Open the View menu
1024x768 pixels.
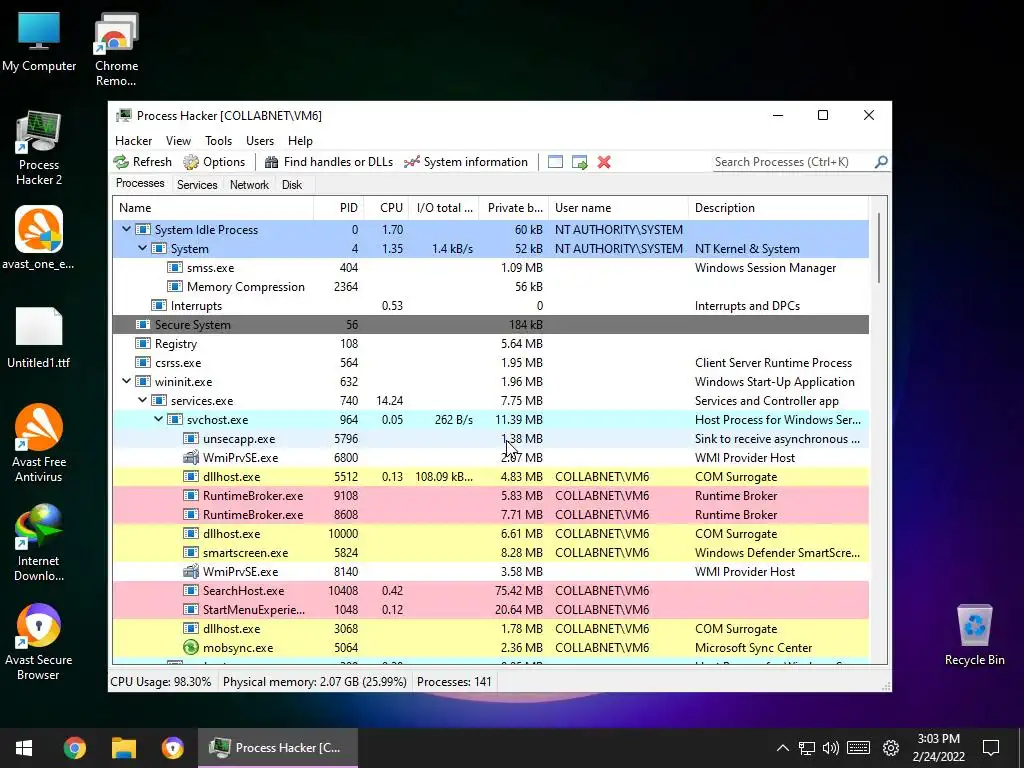click(x=178, y=140)
